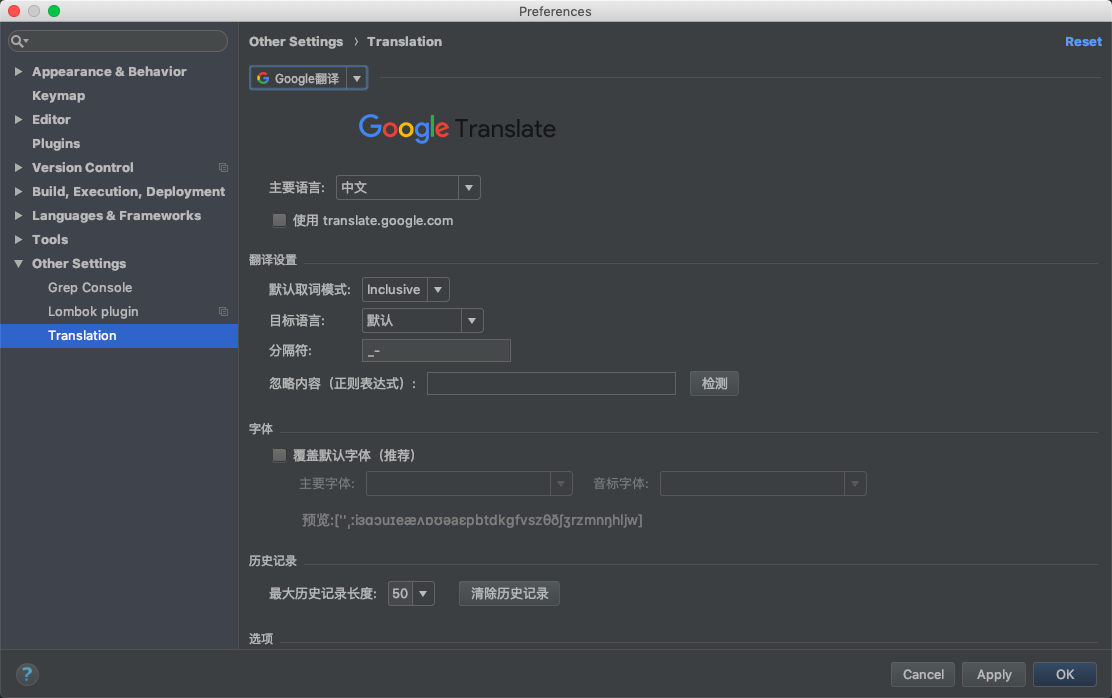Collapse the Other Settings tree arrow
Viewport: 1112px width, 698px height.
point(18,263)
